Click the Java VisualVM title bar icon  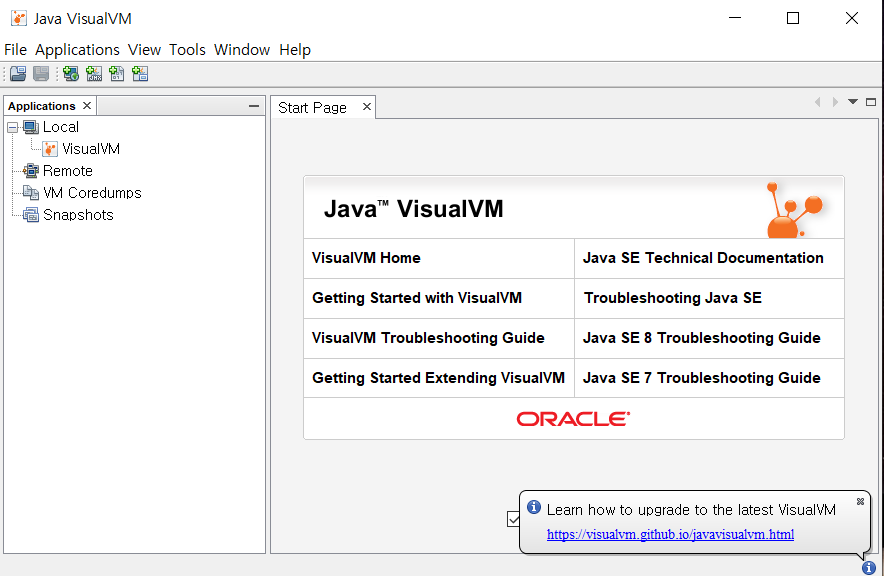pos(19,19)
